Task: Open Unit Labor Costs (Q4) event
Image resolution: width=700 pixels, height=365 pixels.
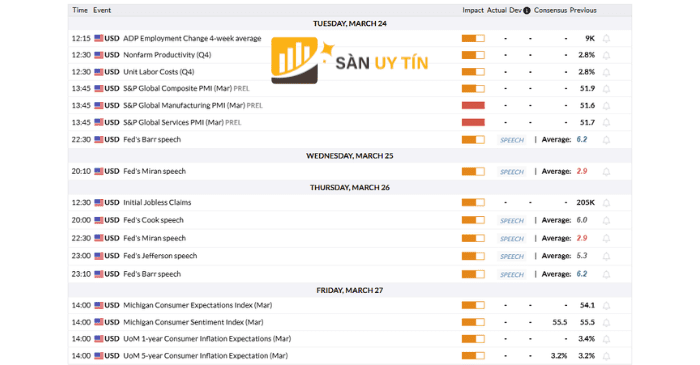Action: coord(158,72)
